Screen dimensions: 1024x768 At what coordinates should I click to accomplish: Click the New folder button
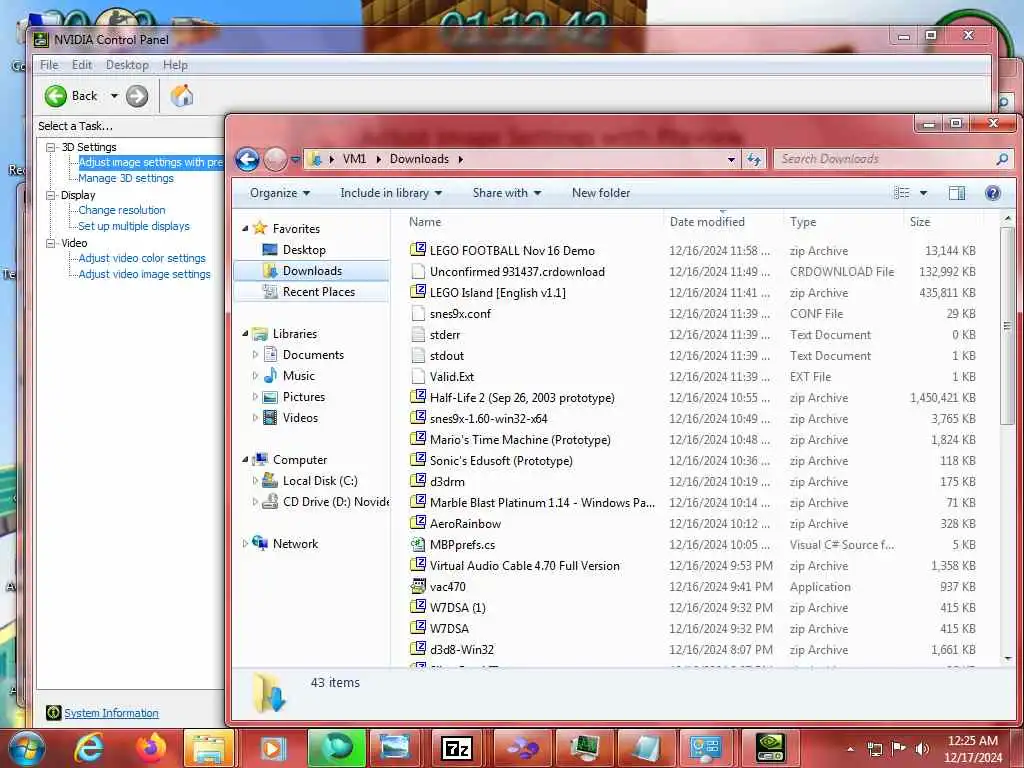(x=601, y=193)
